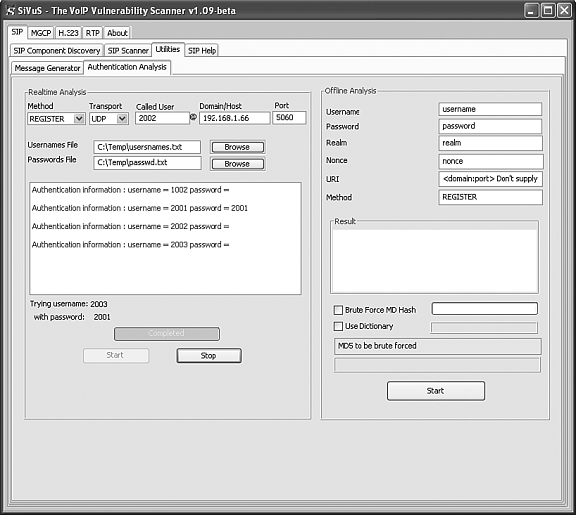The width and height of the screenshot is (576, 515).
Task: Close the SiVuS window
Action: pyautogui.click(x=565, y=10)
